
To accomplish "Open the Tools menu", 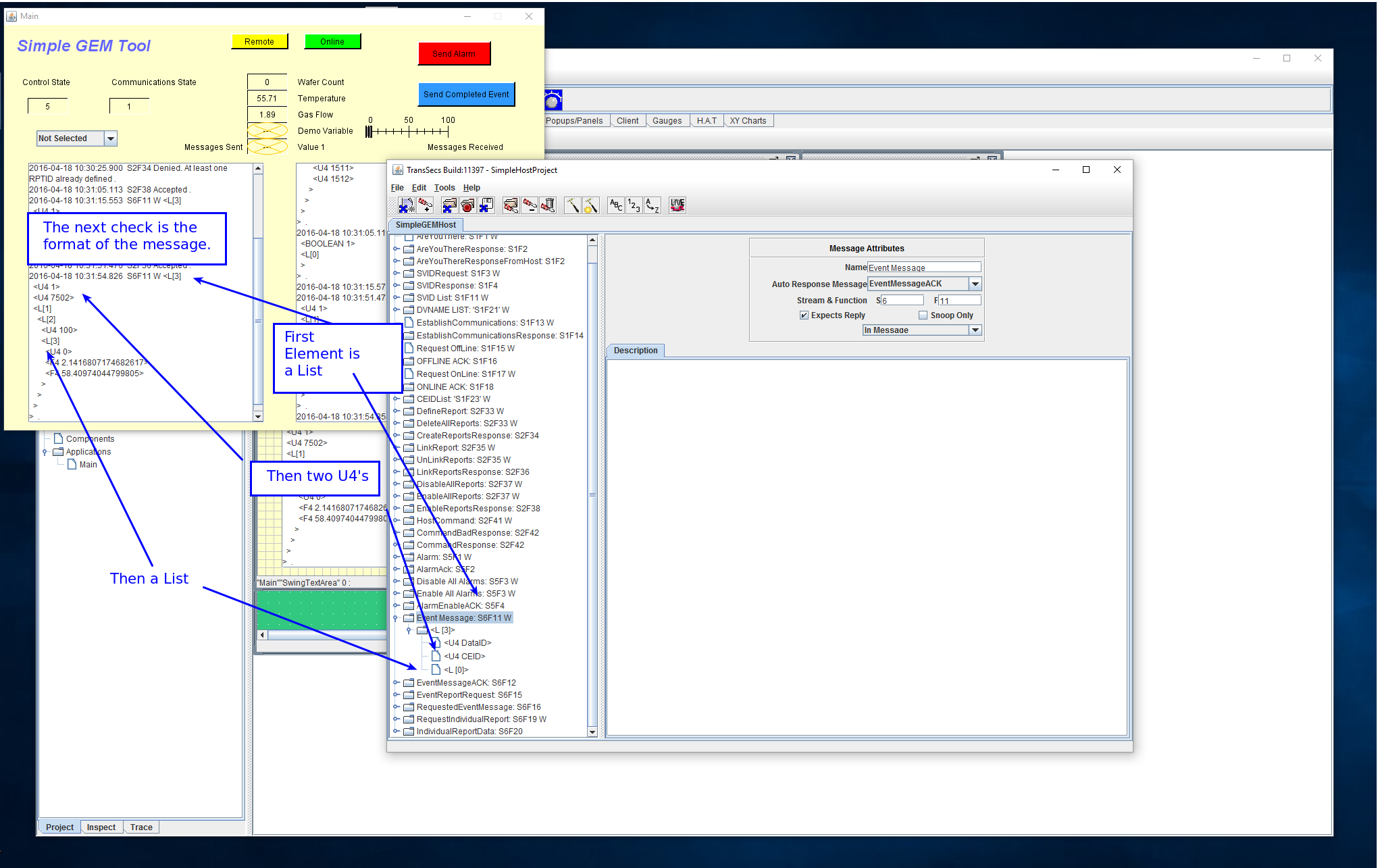I will [444, 187].
